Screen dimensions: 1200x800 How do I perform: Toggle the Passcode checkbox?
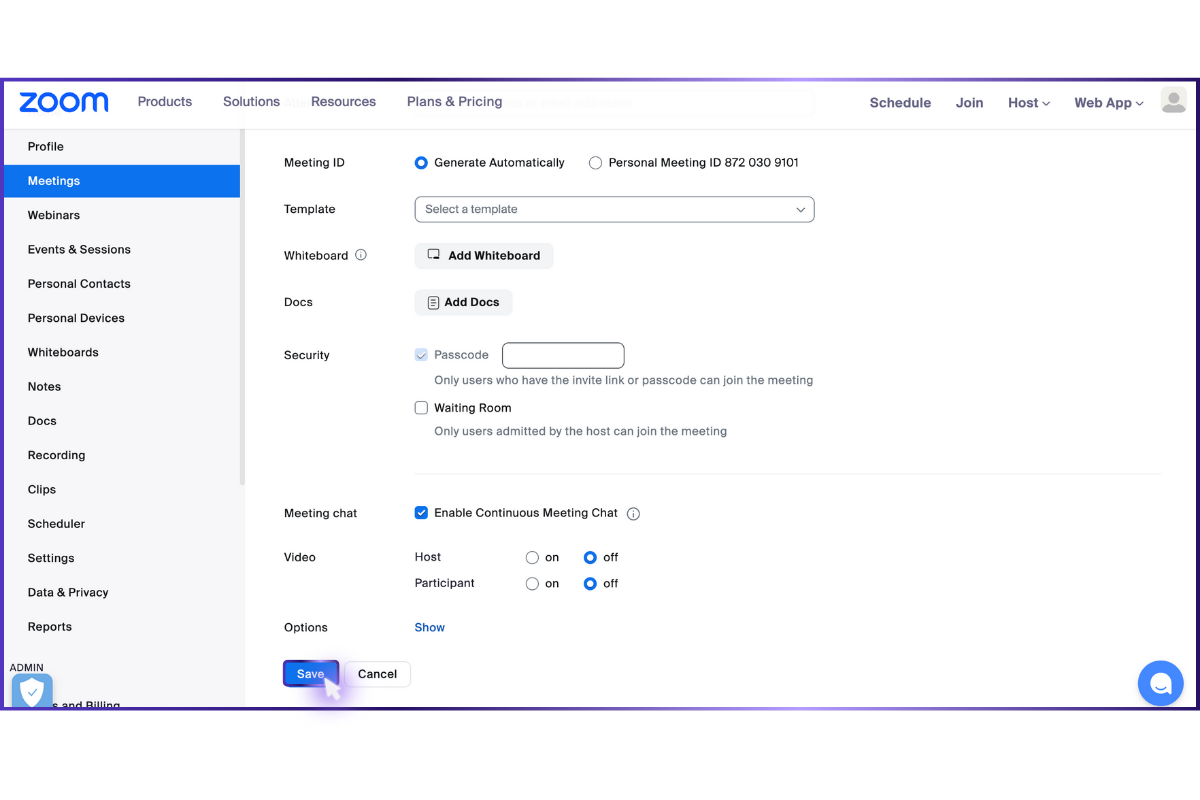(x=421, y=355)
